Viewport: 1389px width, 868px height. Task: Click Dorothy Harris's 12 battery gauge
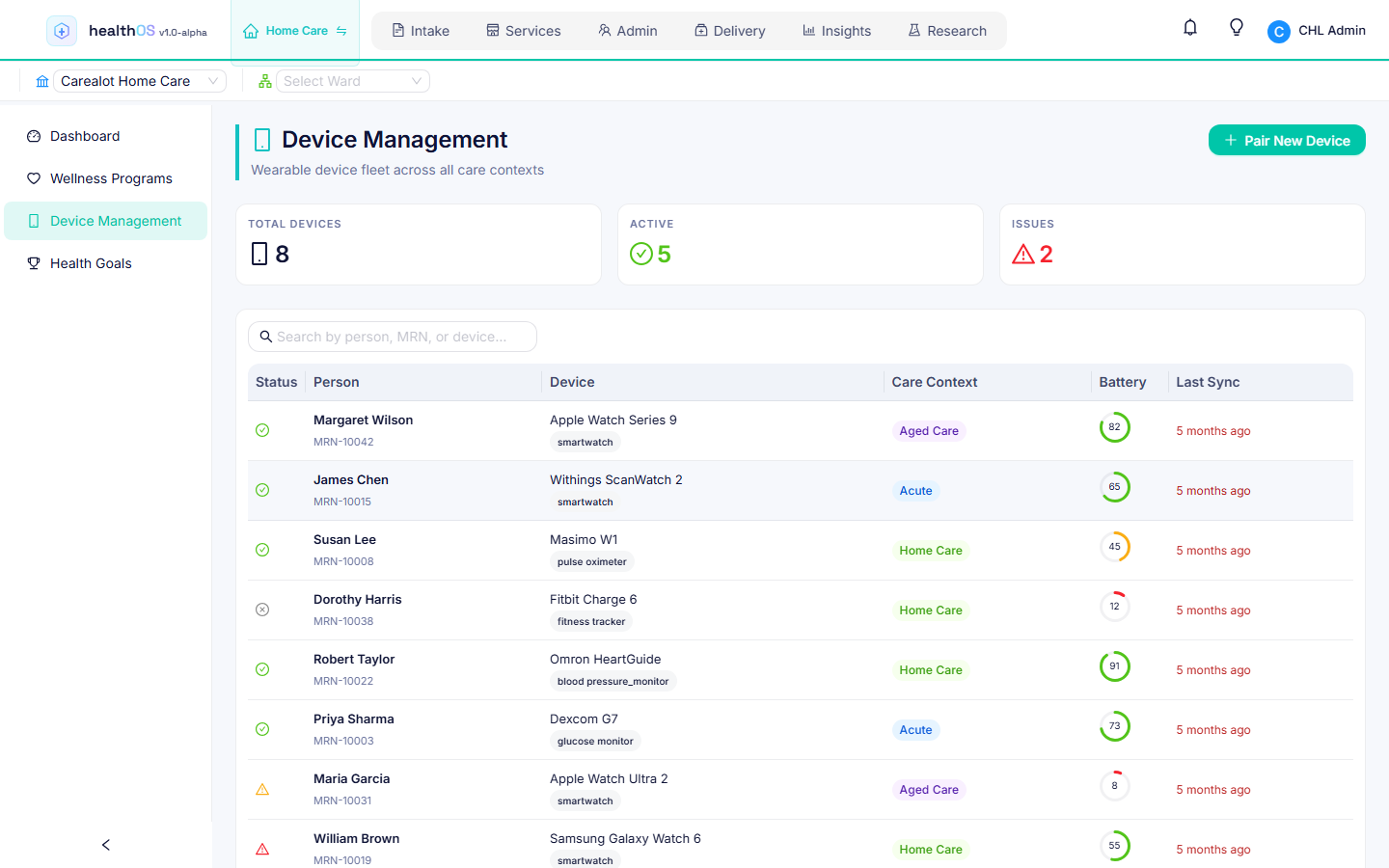point(1115,607)
